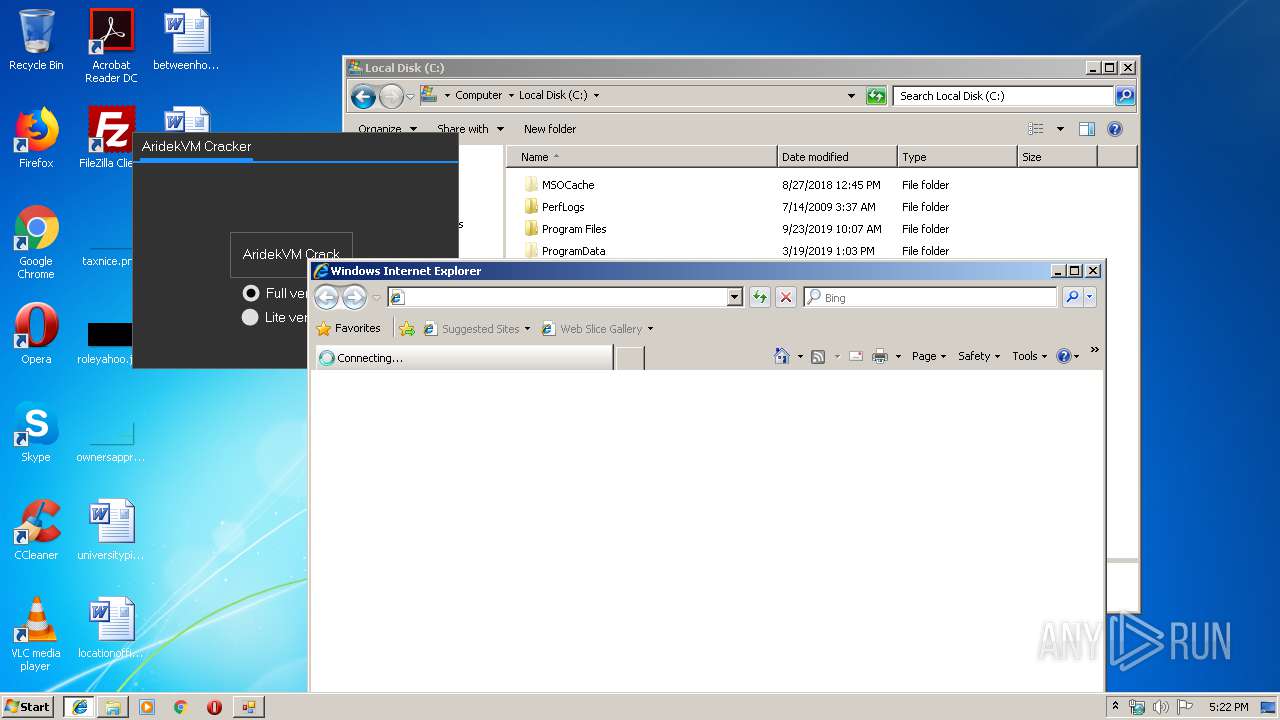Click the Computer breadcrumb in Explorer address bar
1280x720 pixels.
478,96
